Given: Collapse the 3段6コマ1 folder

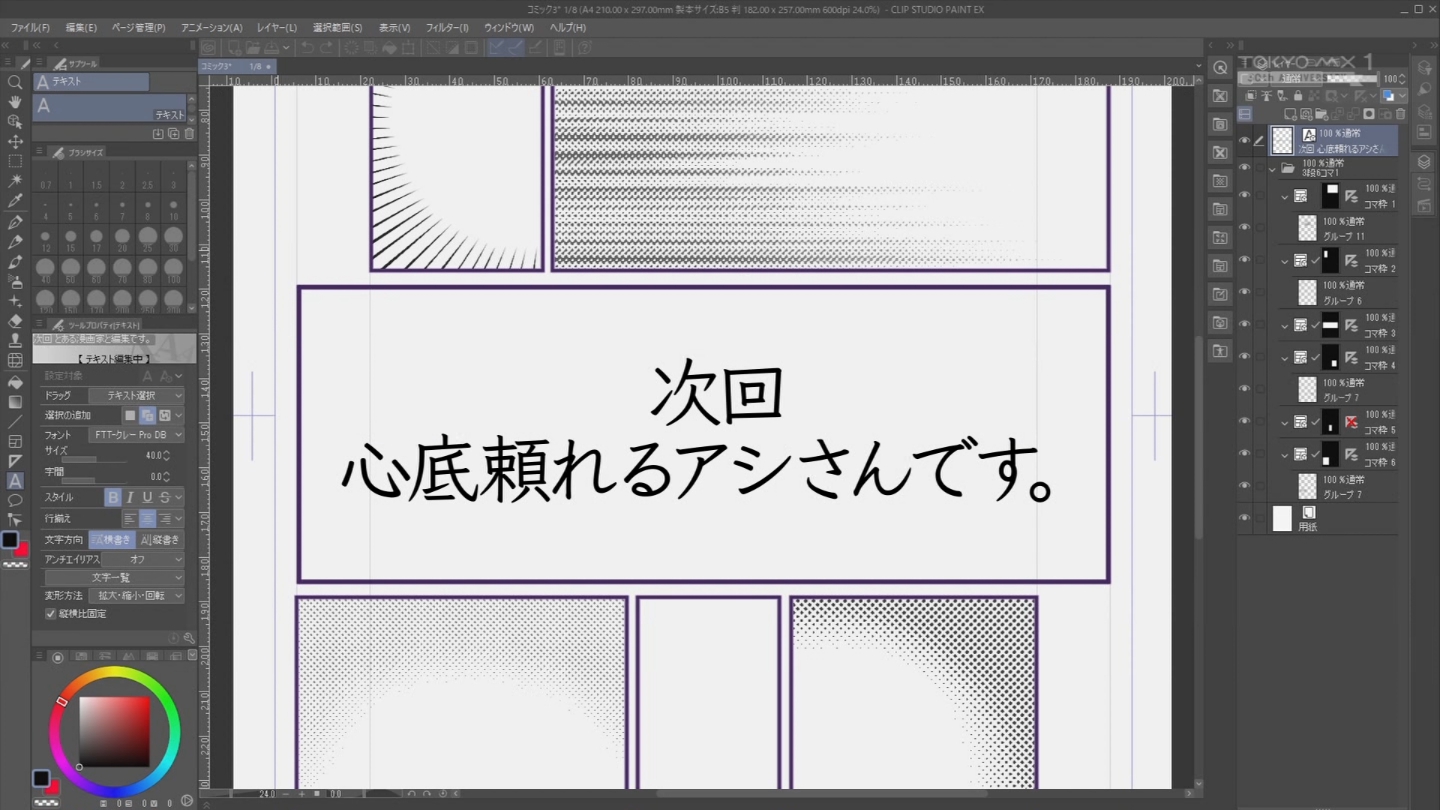Looking at the screenshot, I should [1273, 169].
